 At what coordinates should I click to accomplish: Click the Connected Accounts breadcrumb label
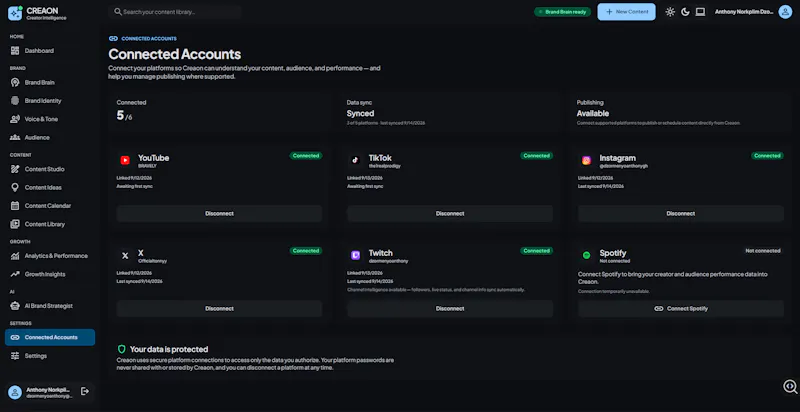[x=149, y=39]
